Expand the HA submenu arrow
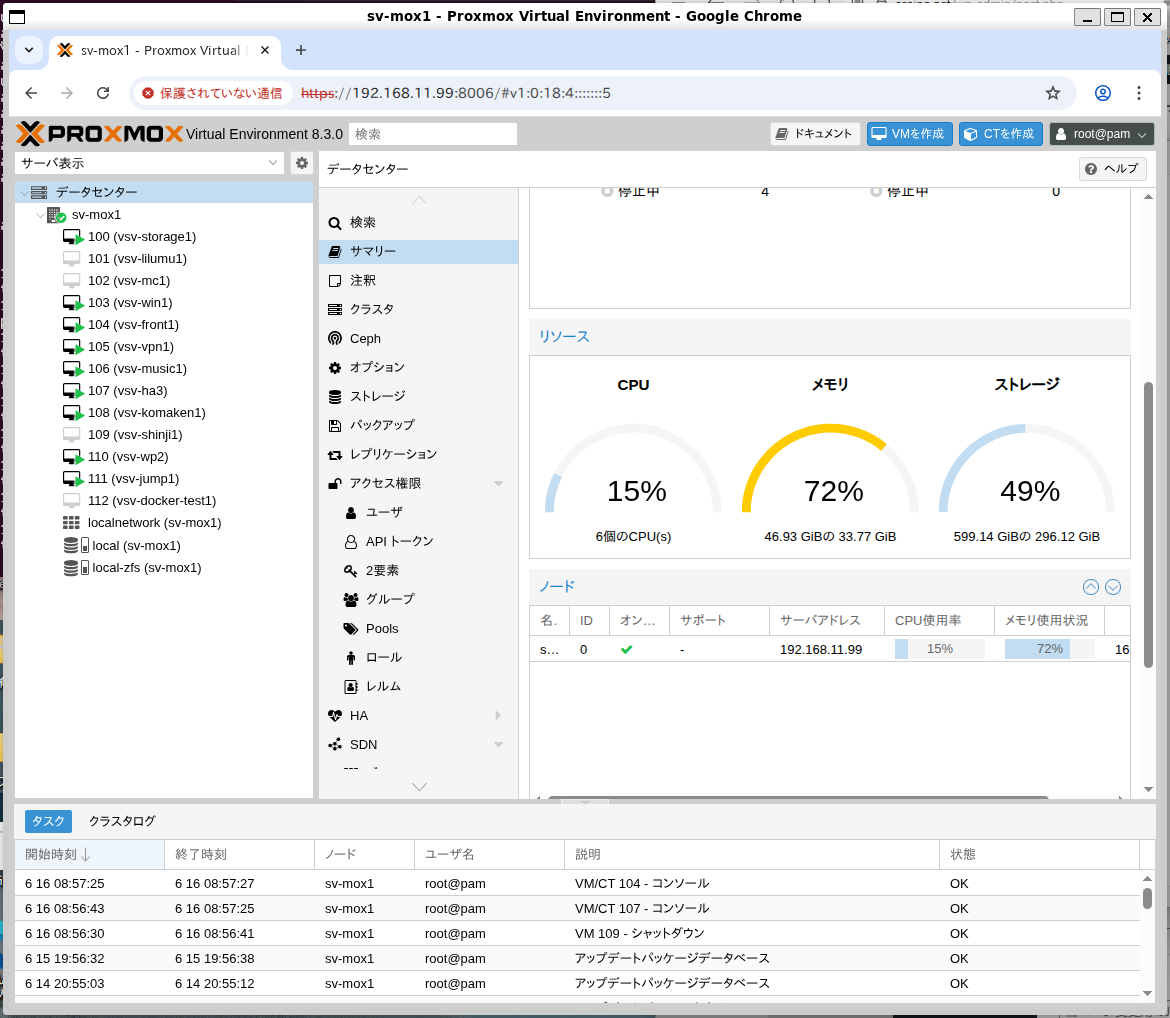The image size is (1170, 1018). (x=498, y=716)
